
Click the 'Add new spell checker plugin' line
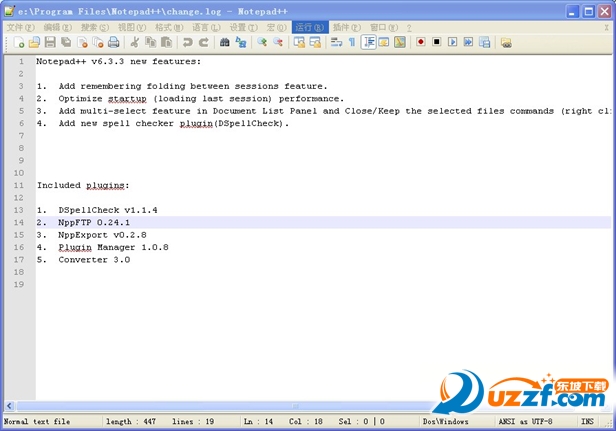[x=163, y=123]
